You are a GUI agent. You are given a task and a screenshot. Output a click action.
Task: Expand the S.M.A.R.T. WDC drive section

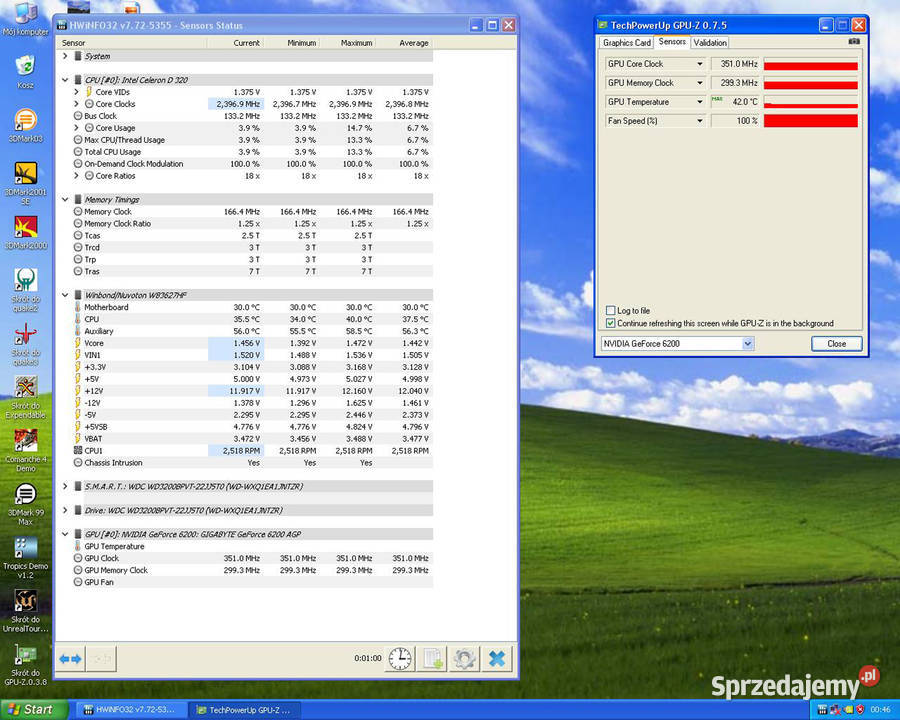pyautogui.click(x=65, y=486)
